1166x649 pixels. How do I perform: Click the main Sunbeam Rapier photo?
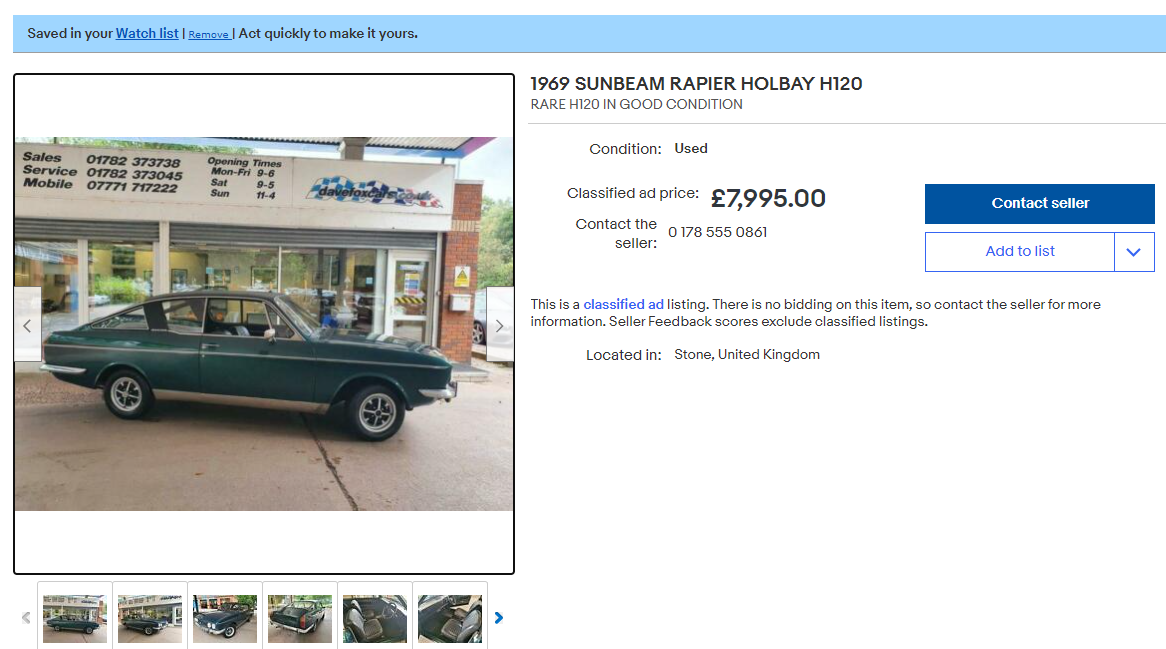pos(264,324)
